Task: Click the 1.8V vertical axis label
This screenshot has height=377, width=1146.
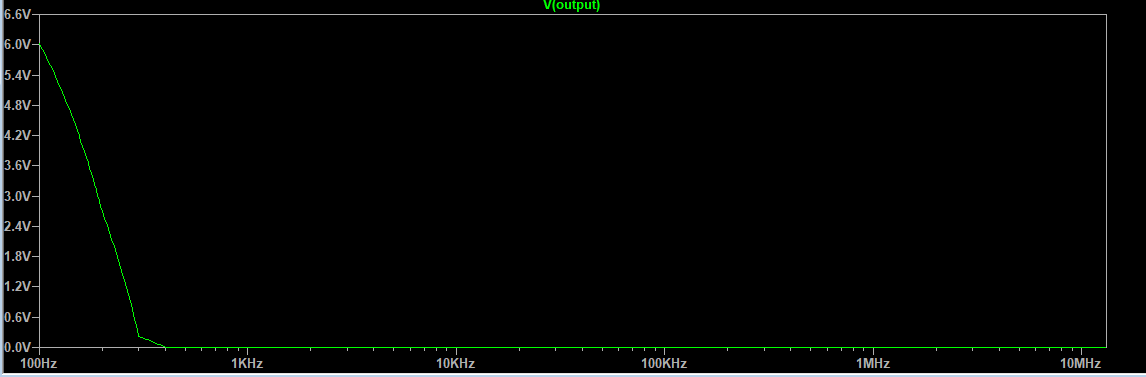Action: 18,256
